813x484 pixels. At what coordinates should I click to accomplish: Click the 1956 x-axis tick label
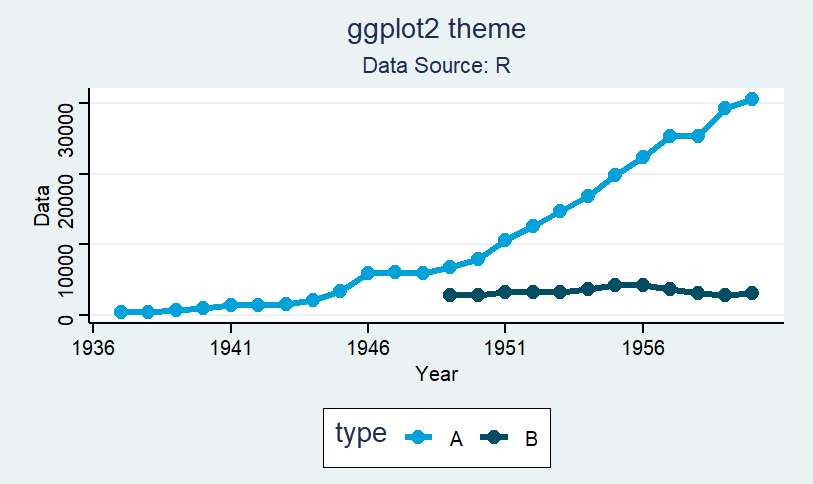[643, 348]
